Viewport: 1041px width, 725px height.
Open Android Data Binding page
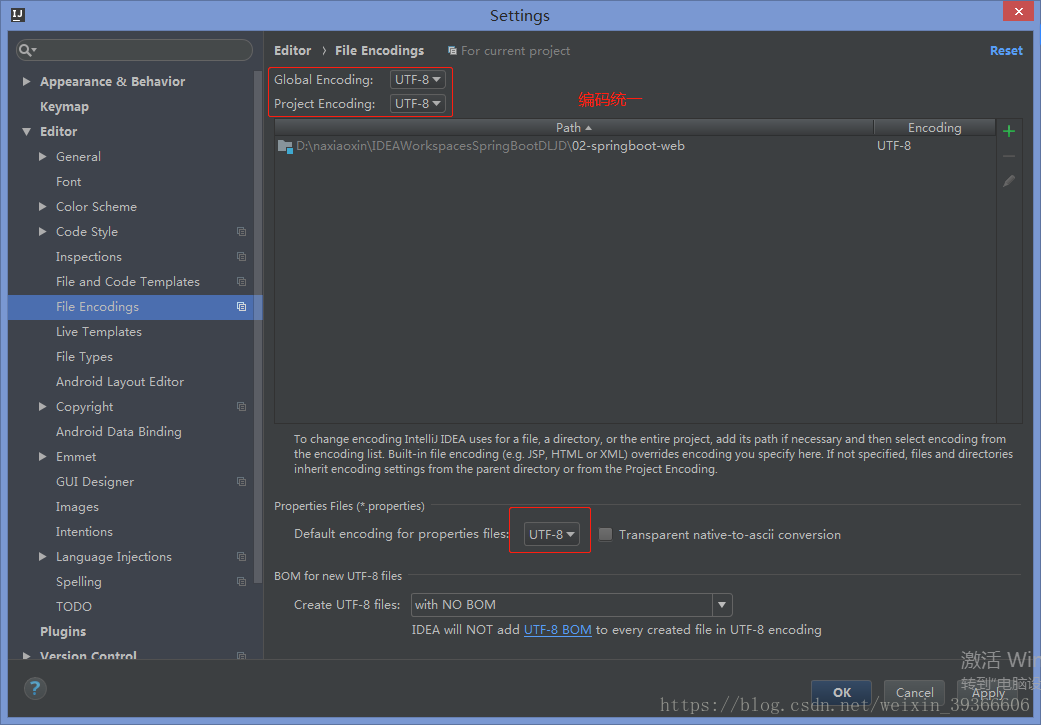point(119,432)
